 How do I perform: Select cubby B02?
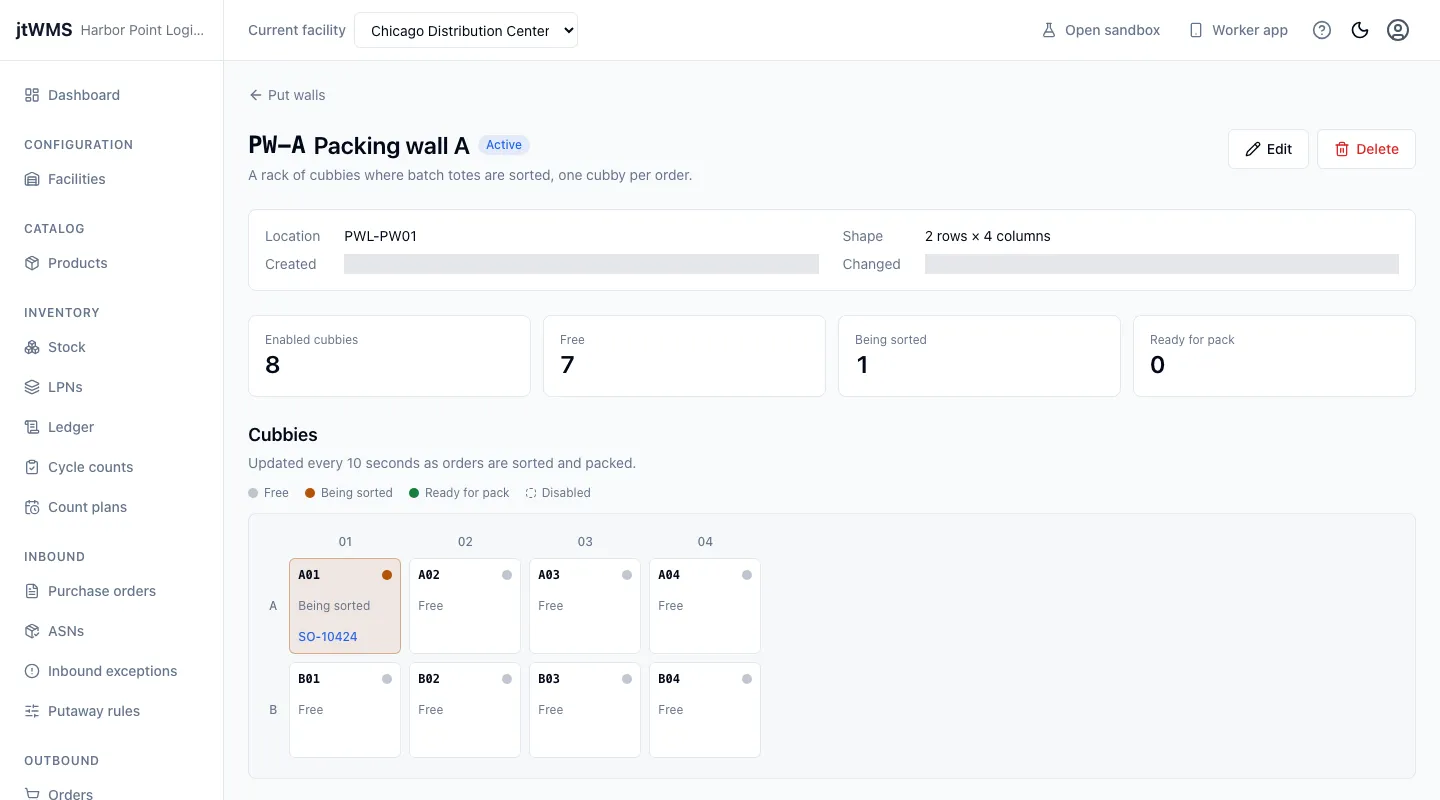(x=465, y=710)
